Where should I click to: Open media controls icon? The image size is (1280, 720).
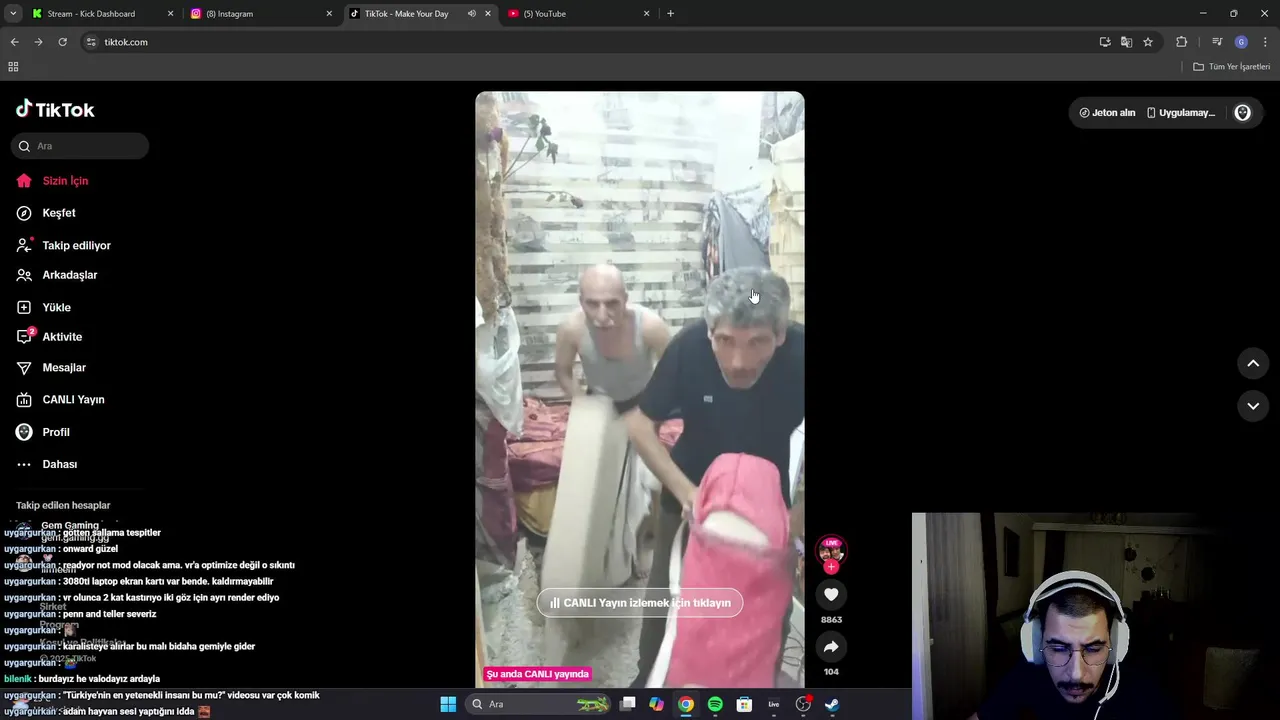(x=1217, y=42)
